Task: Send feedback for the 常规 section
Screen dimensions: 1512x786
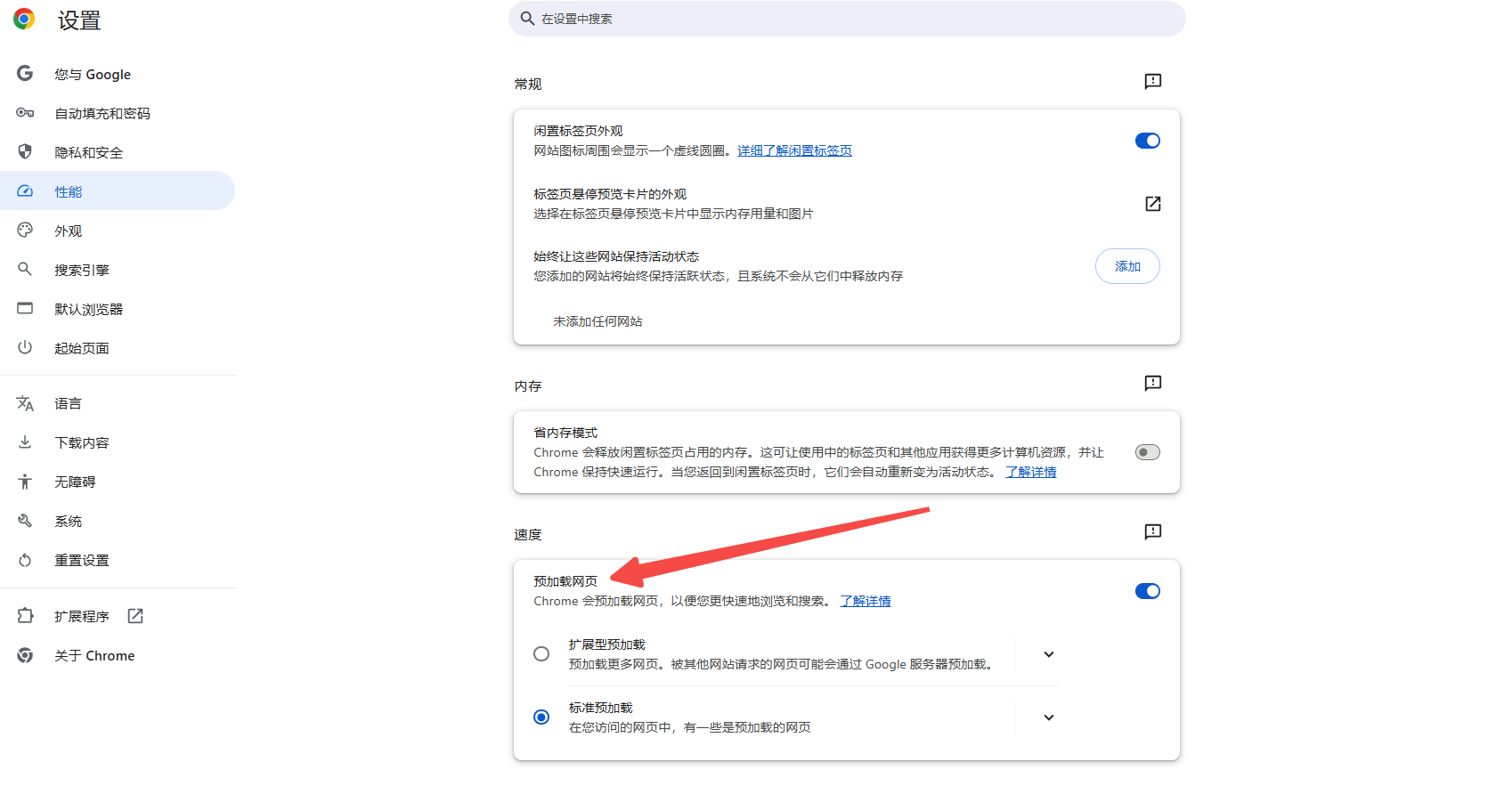Action: [x=1153, y=82]
